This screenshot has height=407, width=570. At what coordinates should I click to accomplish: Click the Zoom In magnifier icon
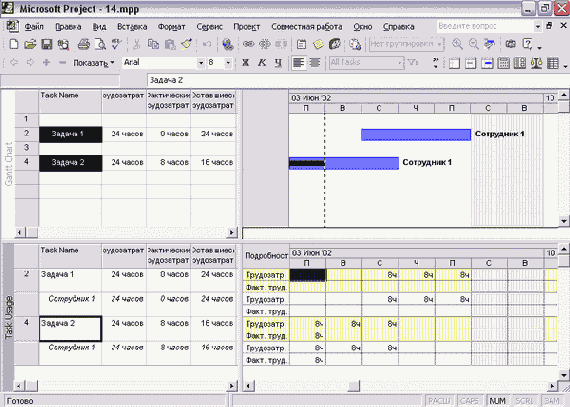(457, 44)
